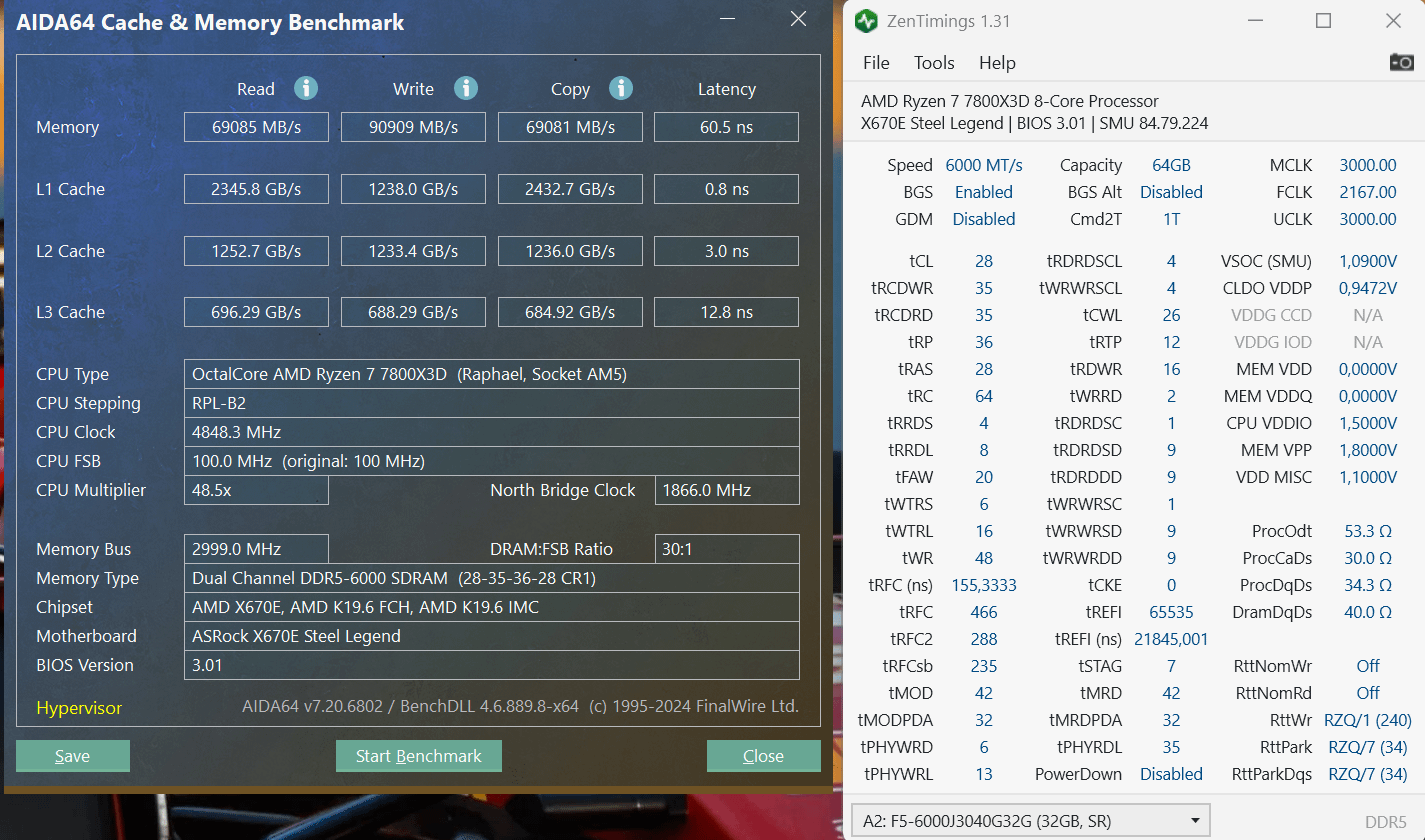Click the ProcOdt value 53.3 Ω
The image size is (1425, 840).
(1368, 531)
